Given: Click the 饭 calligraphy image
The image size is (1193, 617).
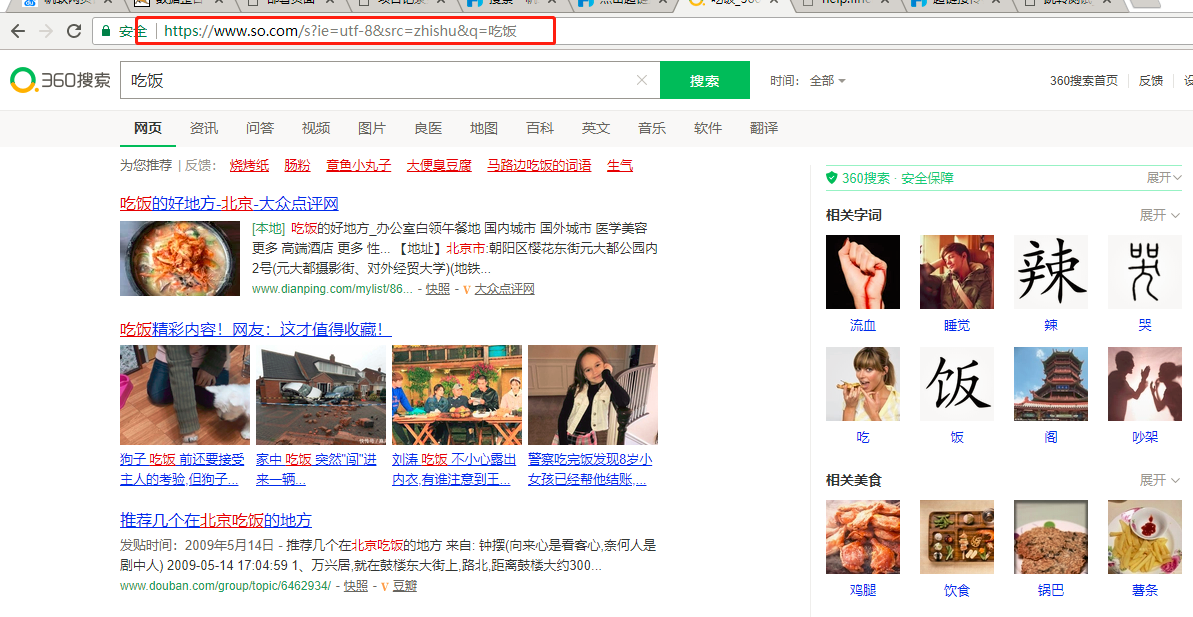Looking at the screenshot, I should (x=957, y=384).
